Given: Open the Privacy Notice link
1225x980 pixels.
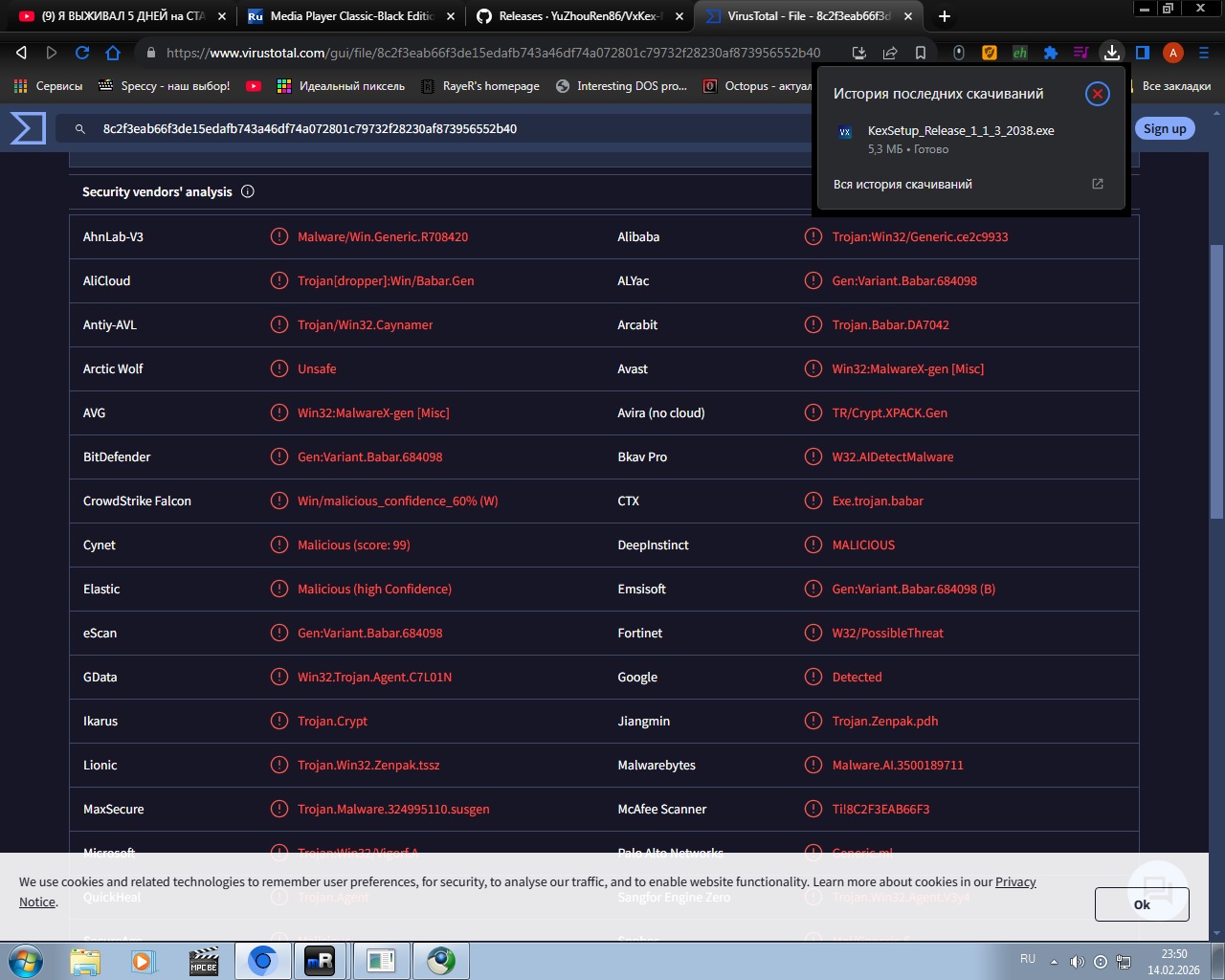Looking at the screenshot, I should 1015,881.
